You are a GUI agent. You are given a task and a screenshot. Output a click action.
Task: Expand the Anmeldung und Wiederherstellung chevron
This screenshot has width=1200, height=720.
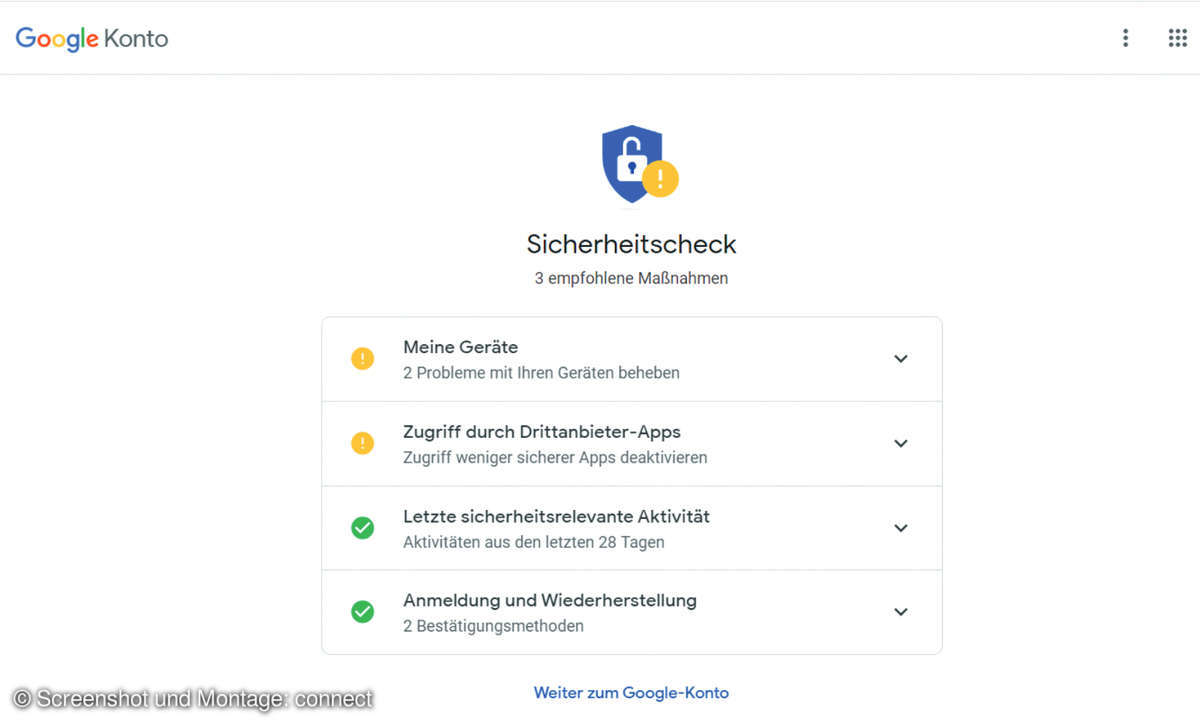(x=900, y=612)
